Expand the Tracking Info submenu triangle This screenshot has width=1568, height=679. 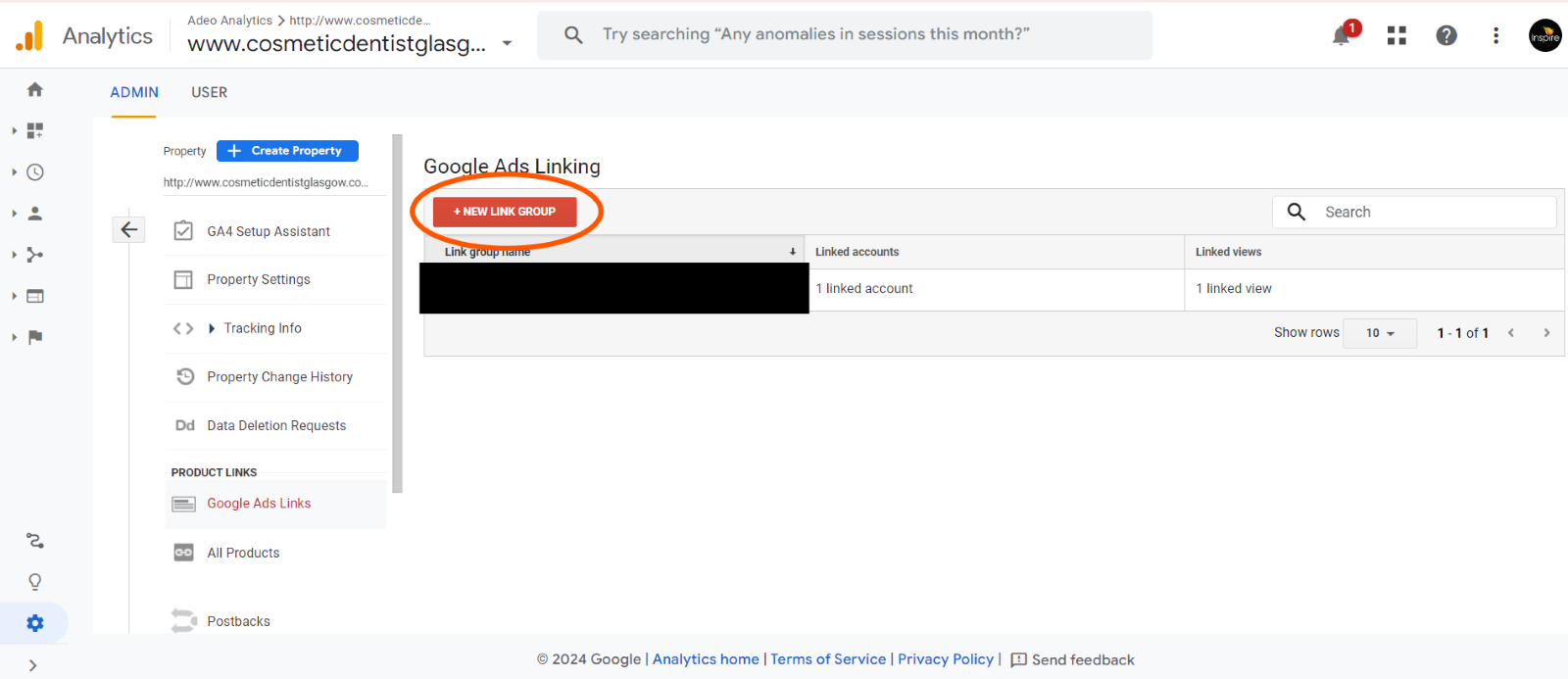click(212, 328)
